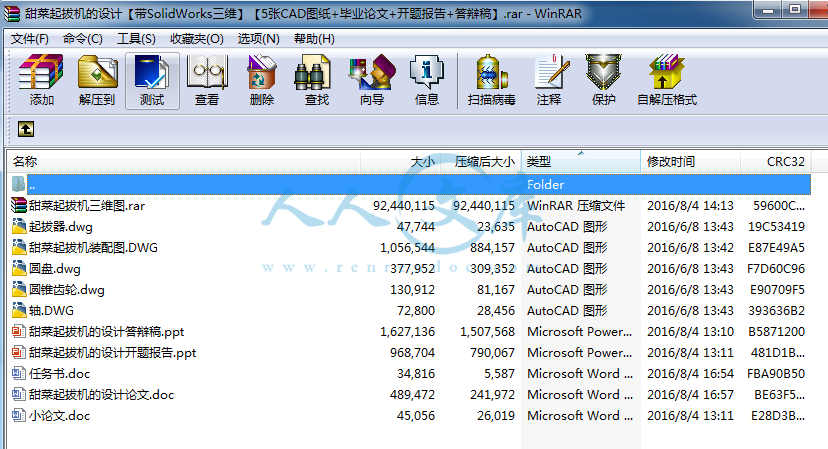Click the size value 92,440,115 in 大小 column

coord(404,205)
